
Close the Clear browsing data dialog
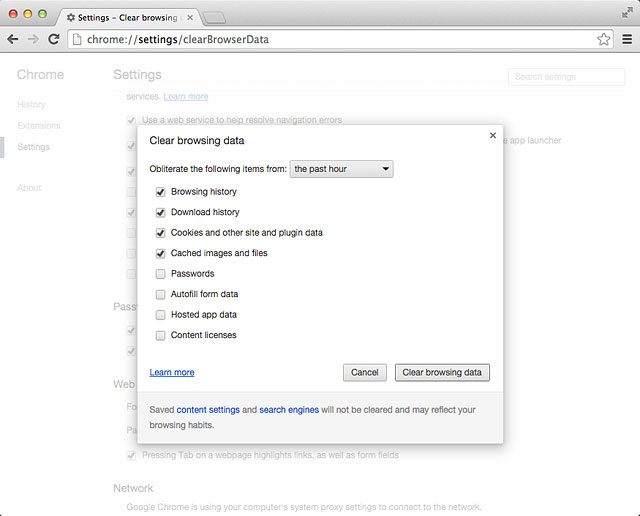coord(493,136)
